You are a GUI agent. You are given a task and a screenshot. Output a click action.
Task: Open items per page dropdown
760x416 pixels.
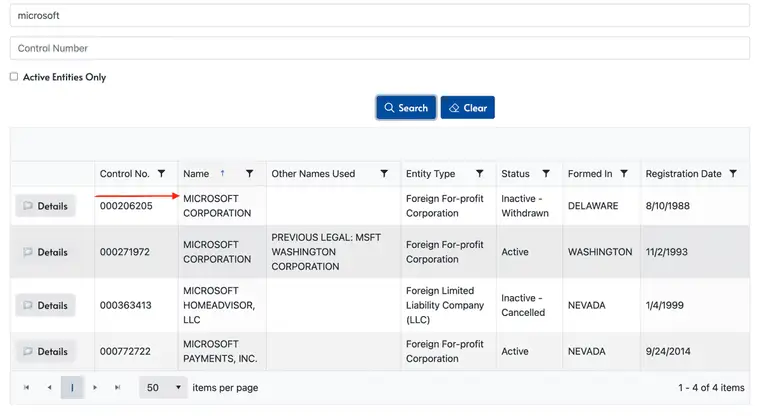[163, 387]
